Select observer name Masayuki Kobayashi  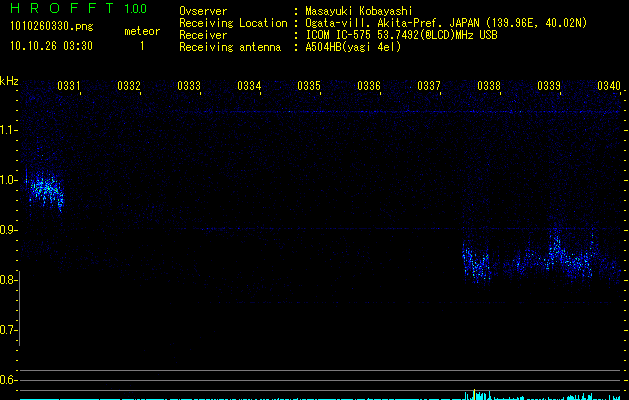(359, 11)
